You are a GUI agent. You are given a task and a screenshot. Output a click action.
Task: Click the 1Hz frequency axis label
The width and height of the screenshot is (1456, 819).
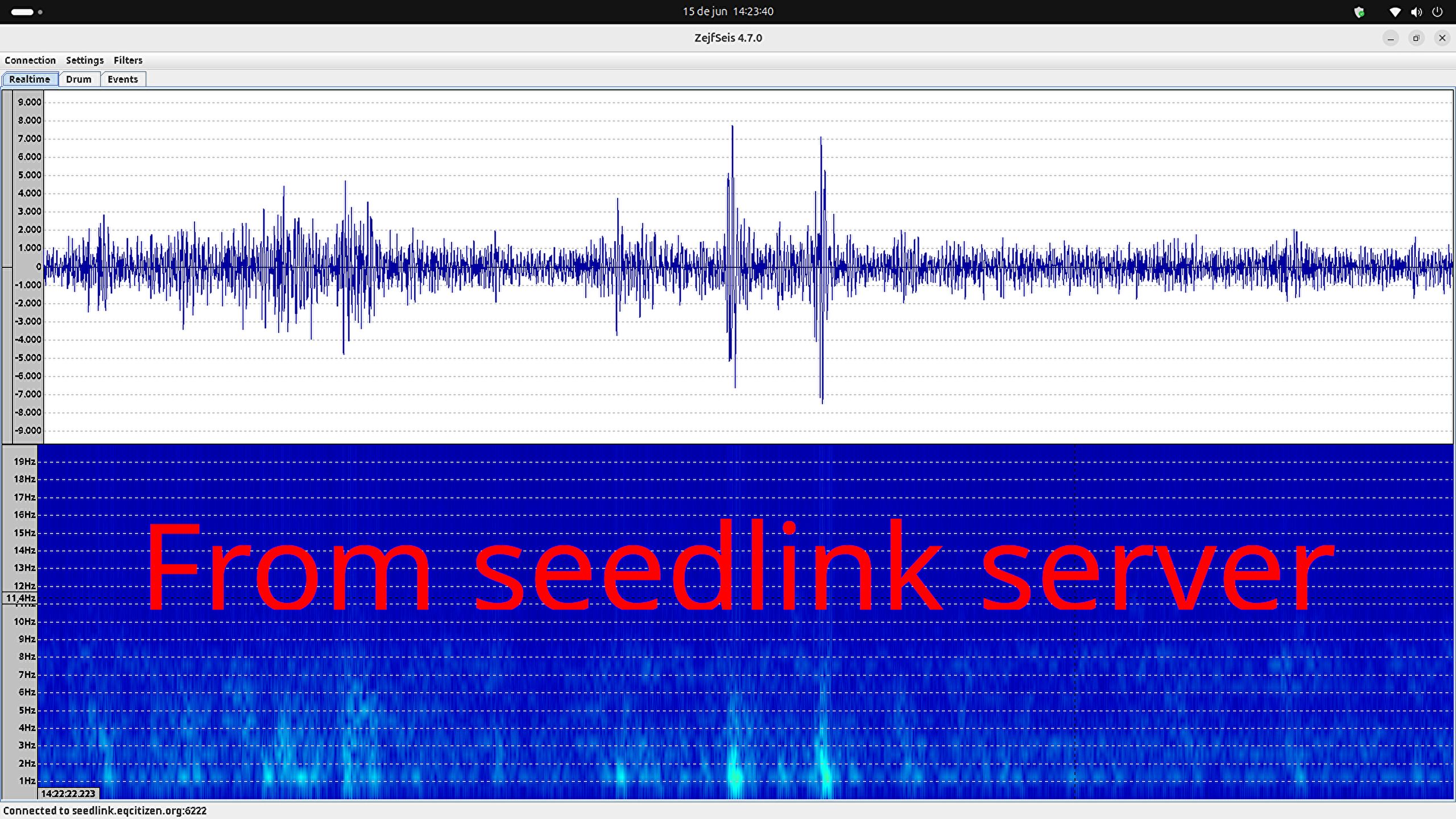click(x=27, y=780)
